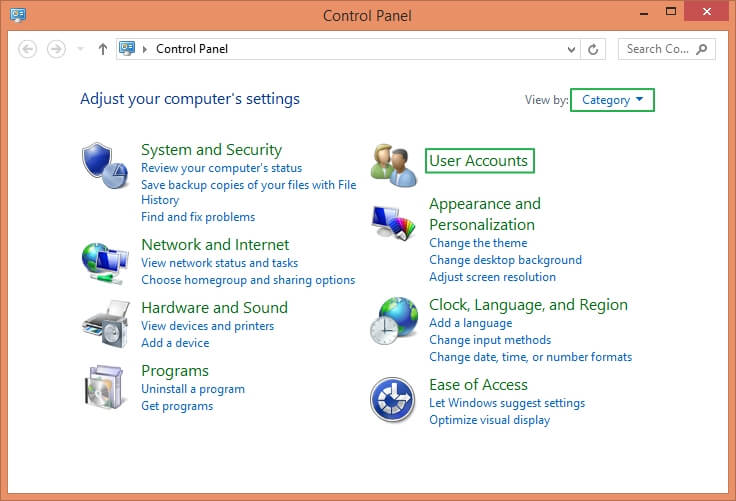Open the Network and Internet globe icon
Image resolution: width=736 pixels, height=501 pixels.
pos(105,263)
